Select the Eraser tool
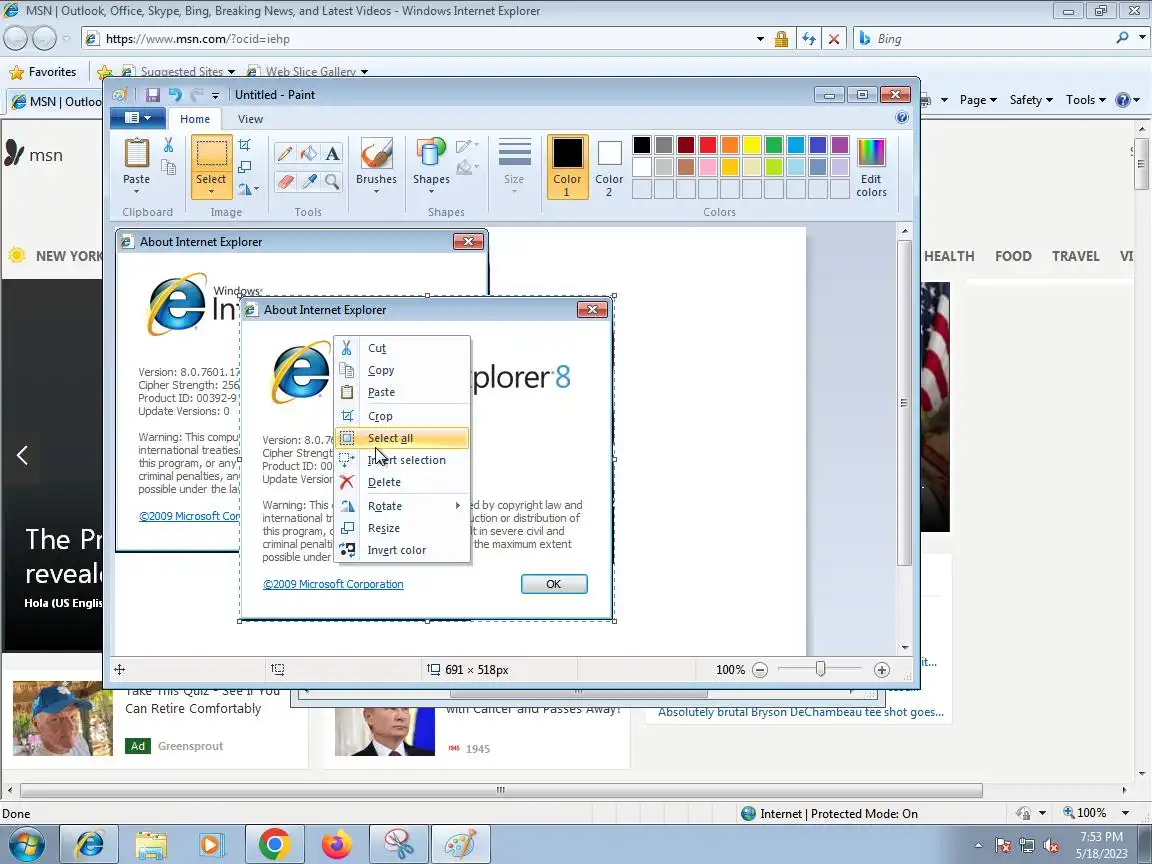The image size is (1152, 864). pos(285,181)
